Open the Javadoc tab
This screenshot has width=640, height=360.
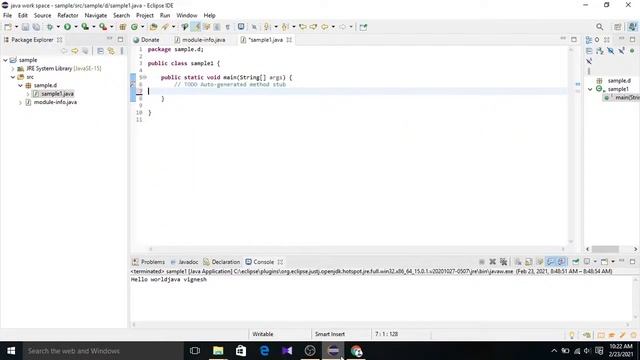(184, 262)
